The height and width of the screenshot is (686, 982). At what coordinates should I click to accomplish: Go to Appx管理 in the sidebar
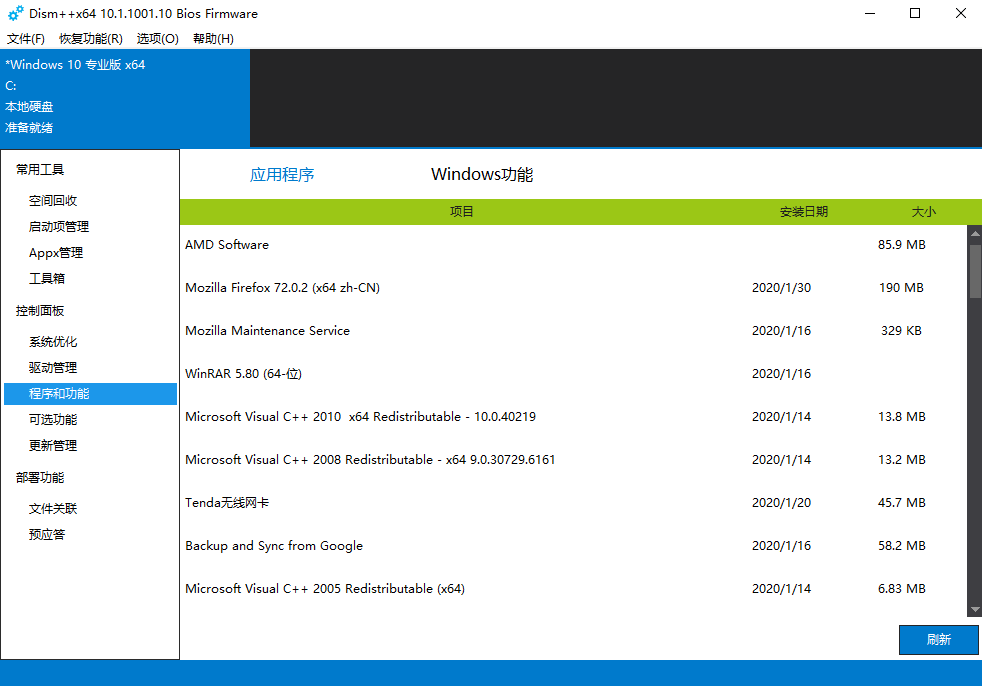56,252
